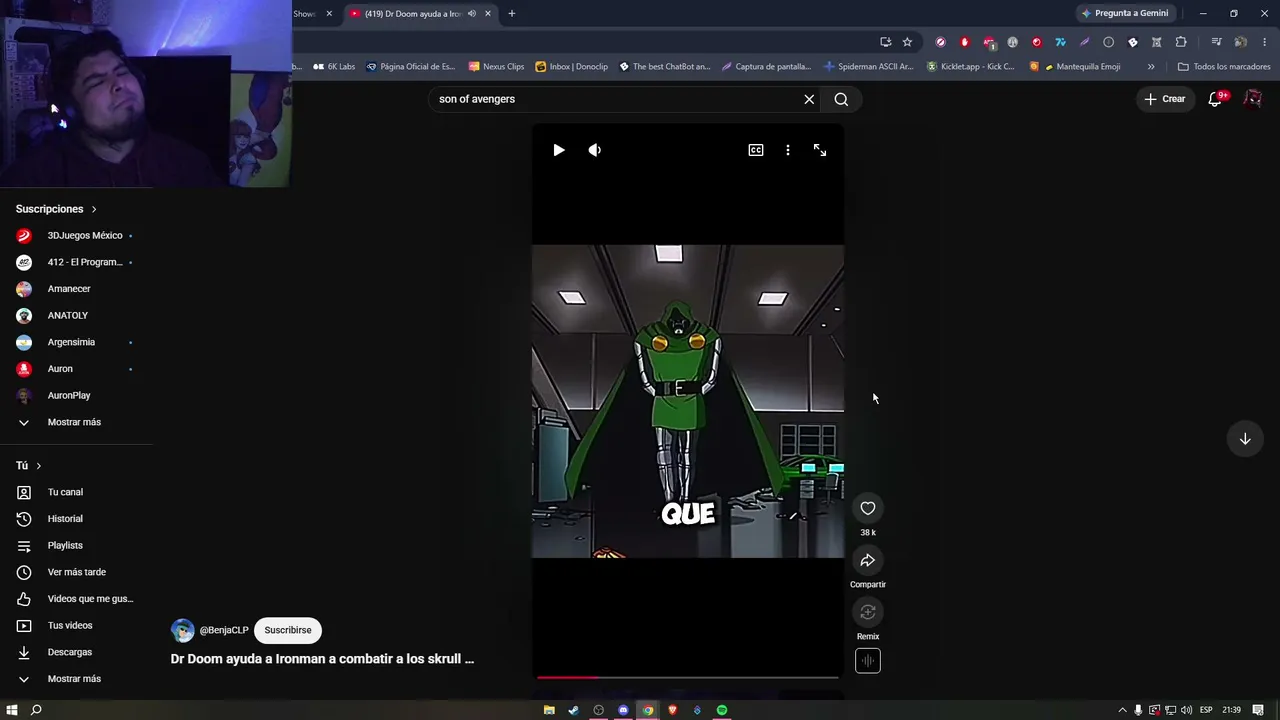Share this short via Compartir
Screen dimensions: 1280x720
[x=868, y=561]
